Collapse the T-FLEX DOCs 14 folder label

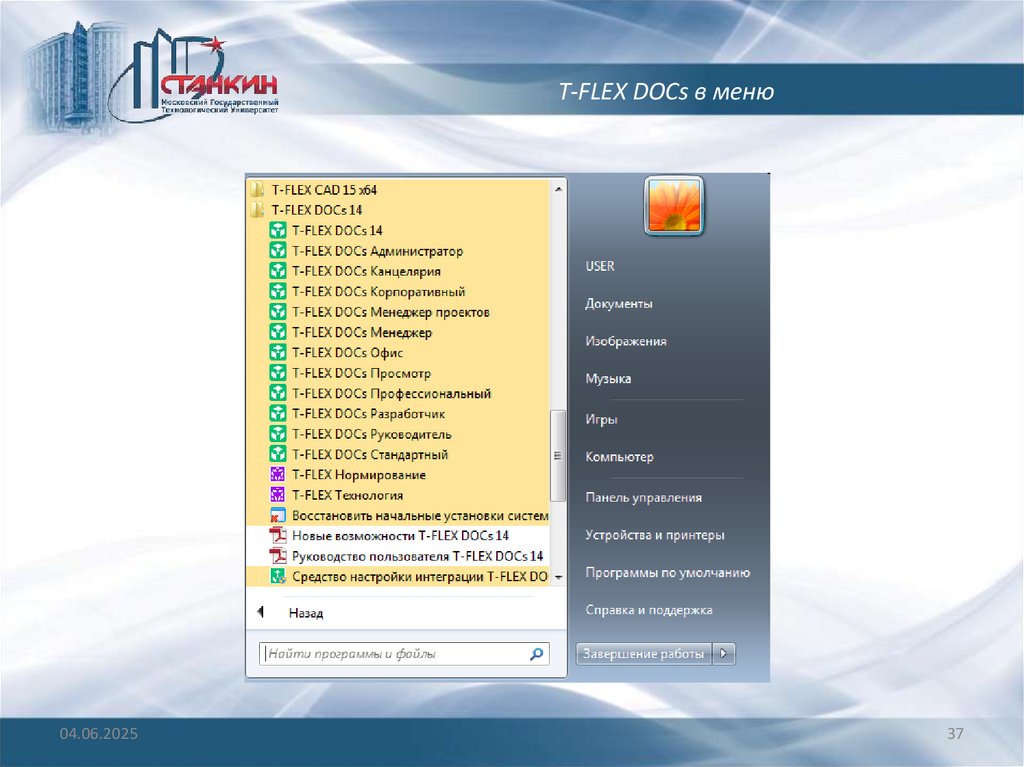[x=317, y=210]
